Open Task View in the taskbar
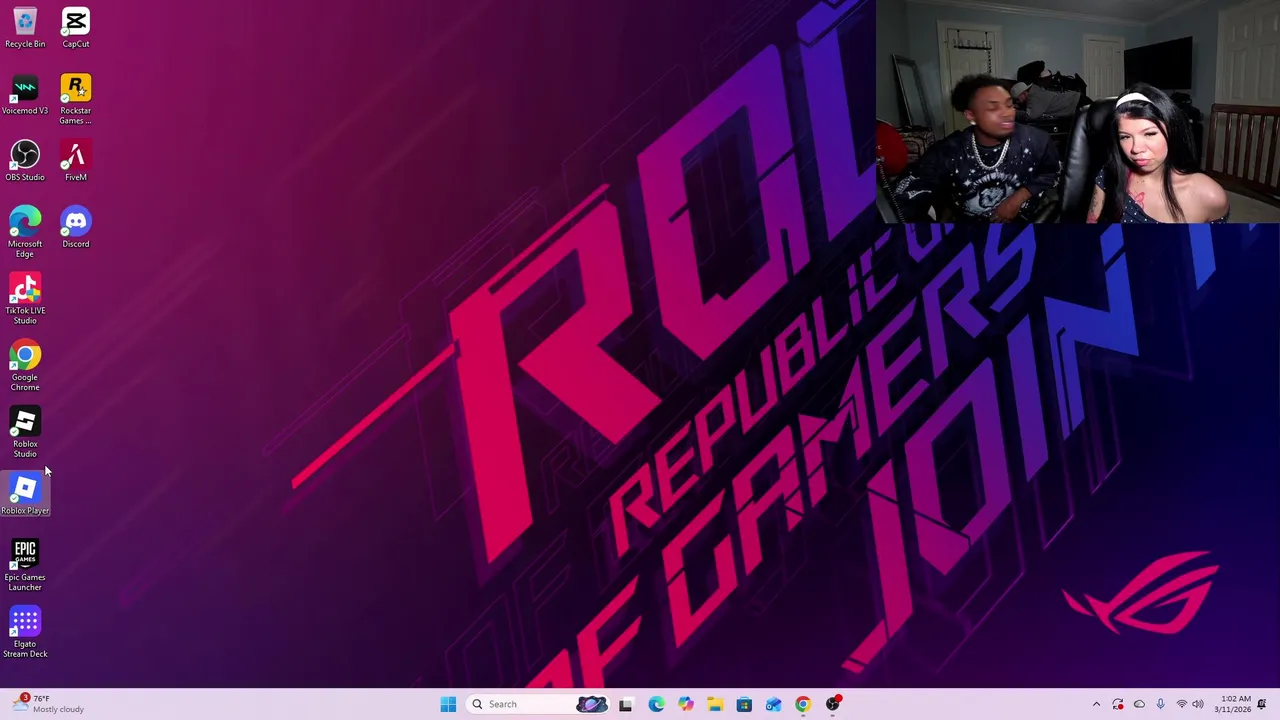 click(x=625, y=704)
